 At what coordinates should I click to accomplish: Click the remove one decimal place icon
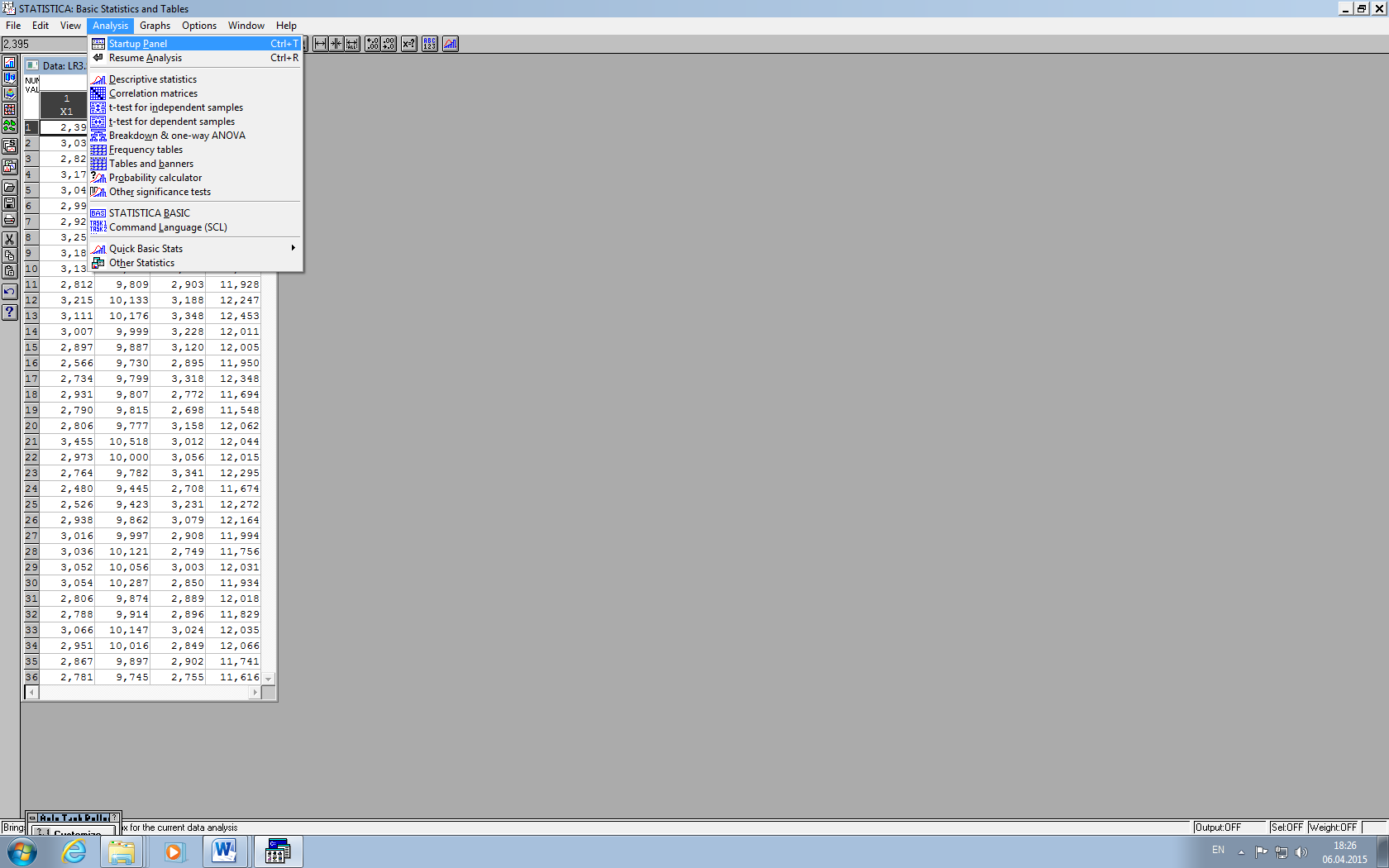[x=389, y=44]
